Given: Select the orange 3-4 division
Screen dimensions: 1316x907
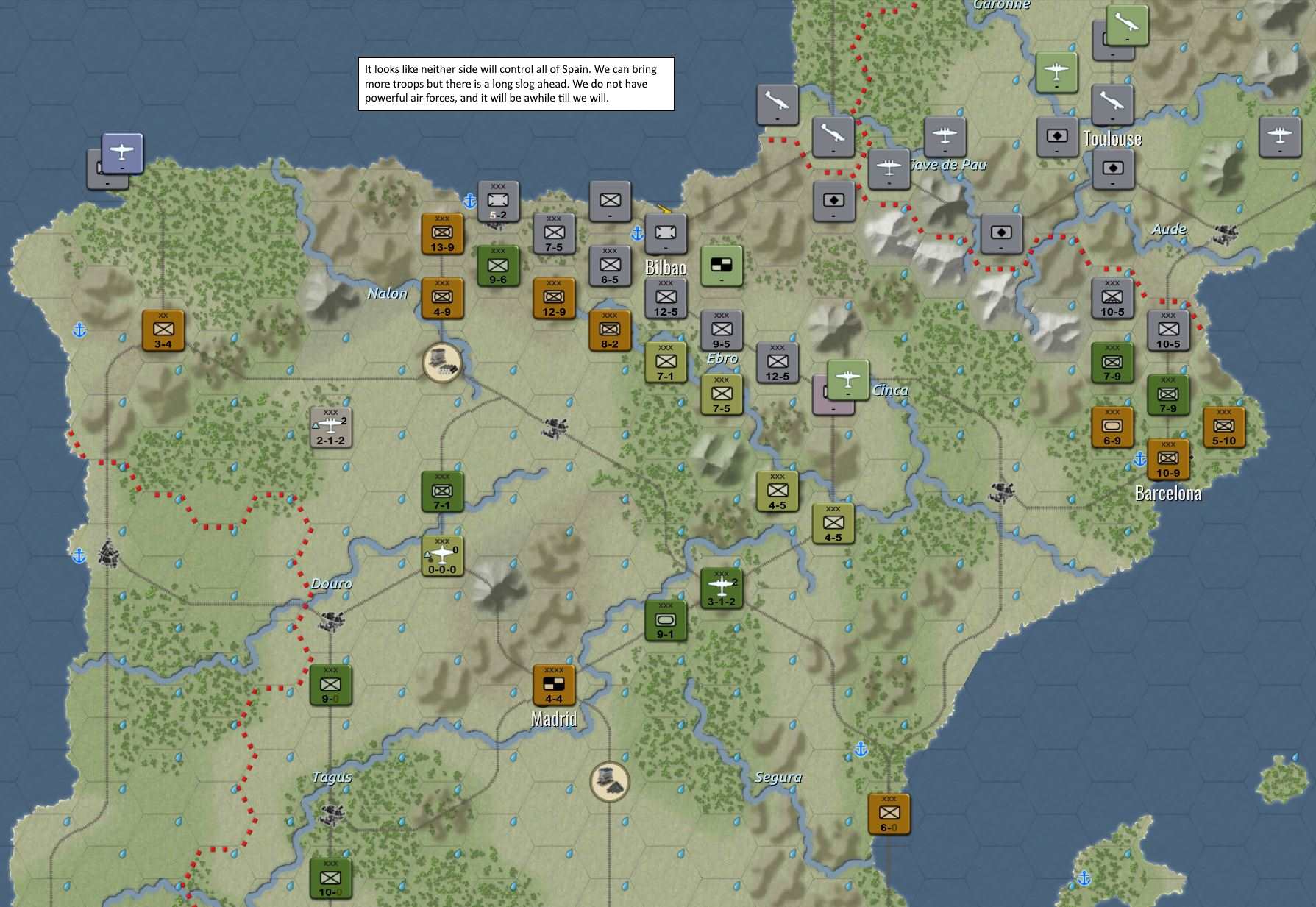Looking at the screenshot, I should click(163, 330).
